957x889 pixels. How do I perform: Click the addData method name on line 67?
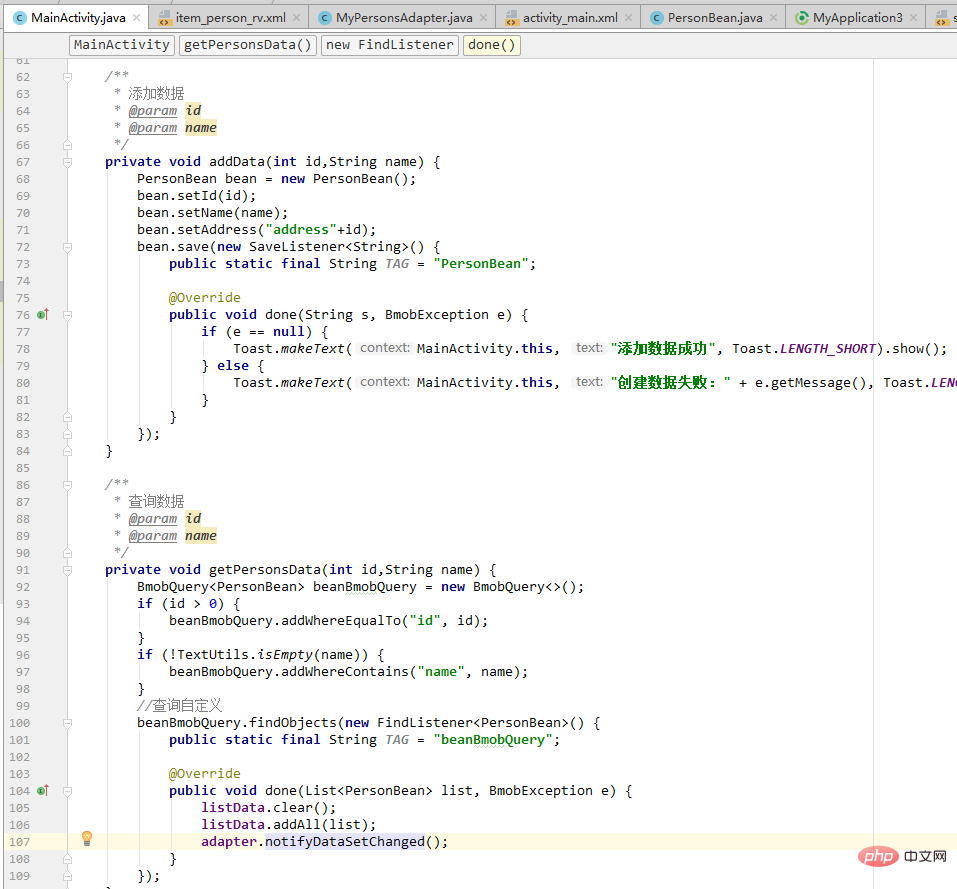[237, 162]
